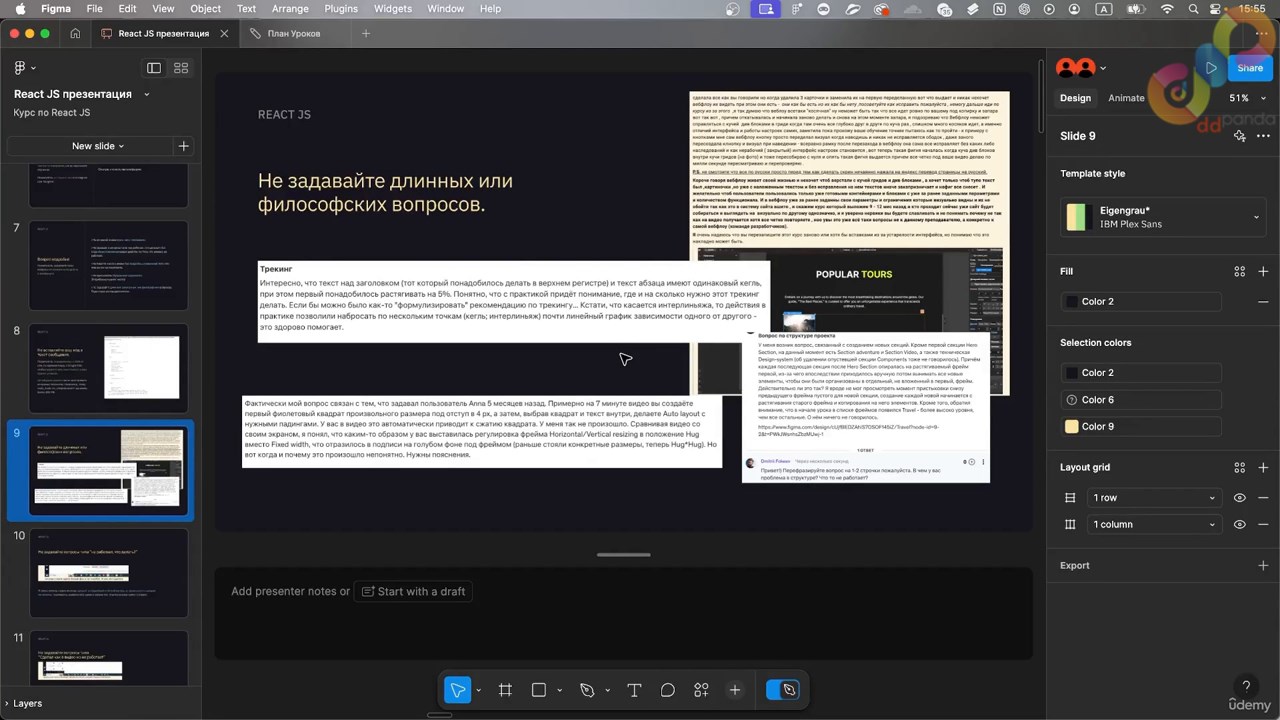The height and width of the screenshot is (720, 1280).
Task: Select the Move tool in bottom toolbar
Action: 457,690
